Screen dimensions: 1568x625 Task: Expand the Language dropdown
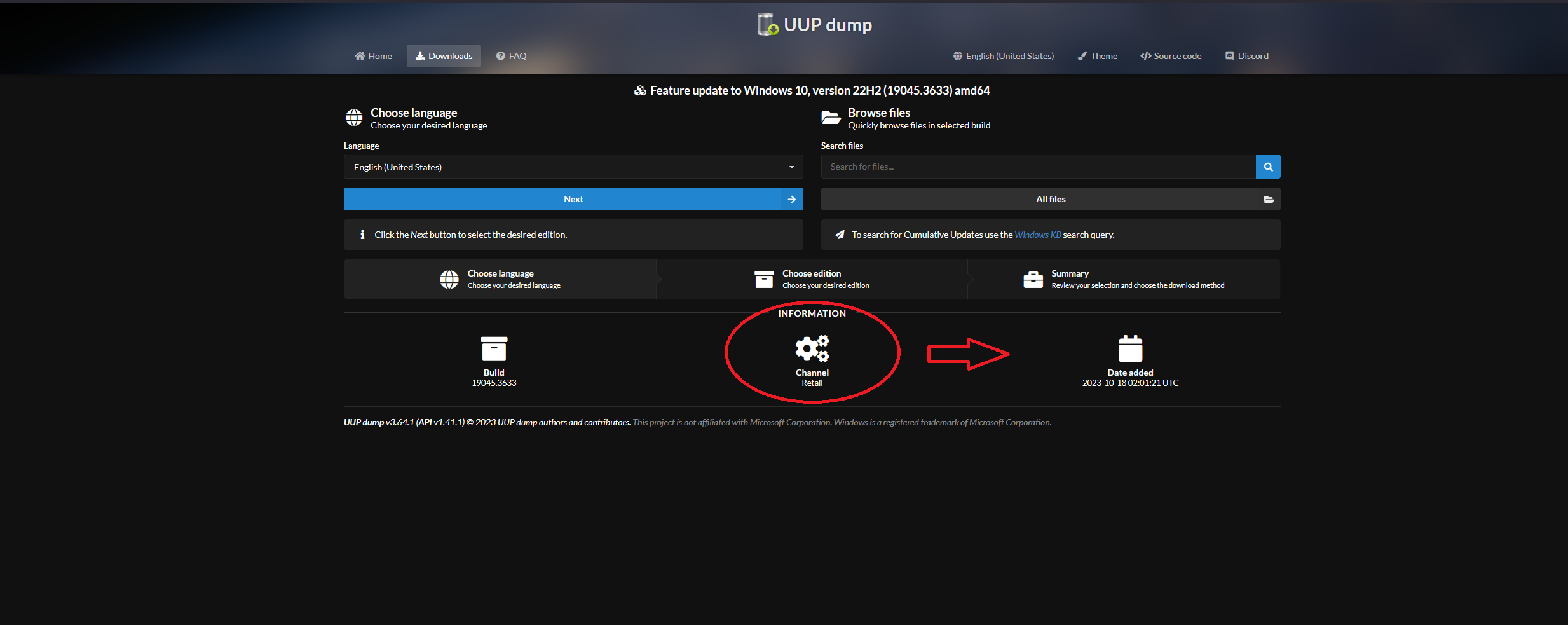573,167
